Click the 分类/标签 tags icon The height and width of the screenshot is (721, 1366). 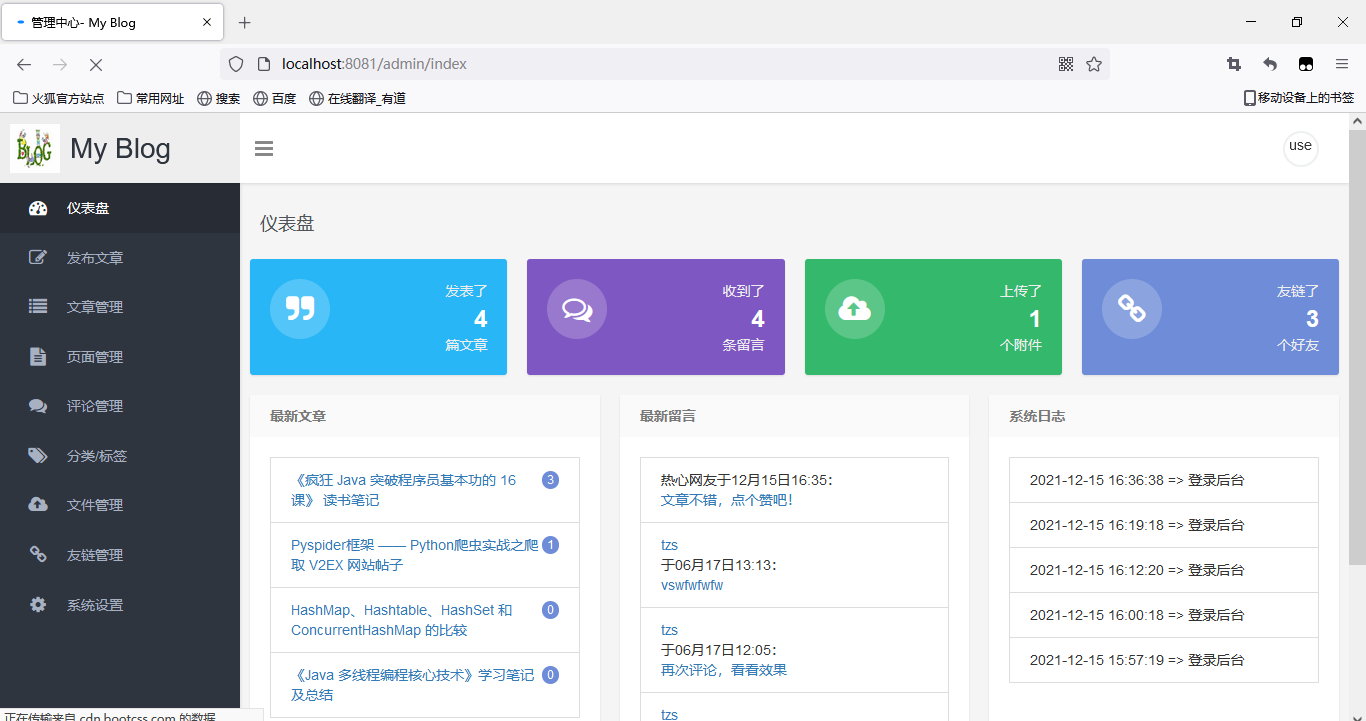pyautogui.click(x=38, y=456)
